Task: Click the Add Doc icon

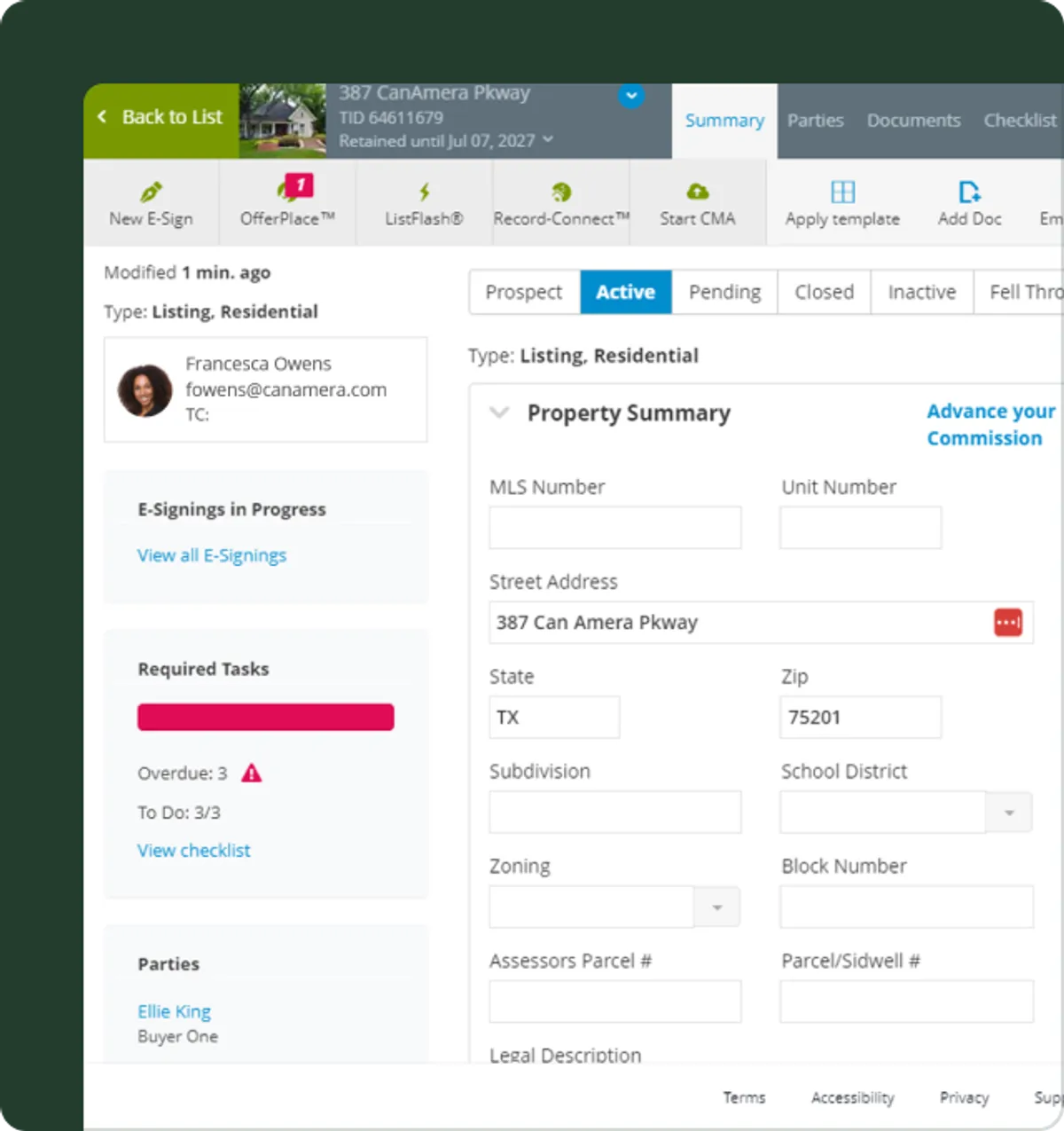Action: pos(969,192)
